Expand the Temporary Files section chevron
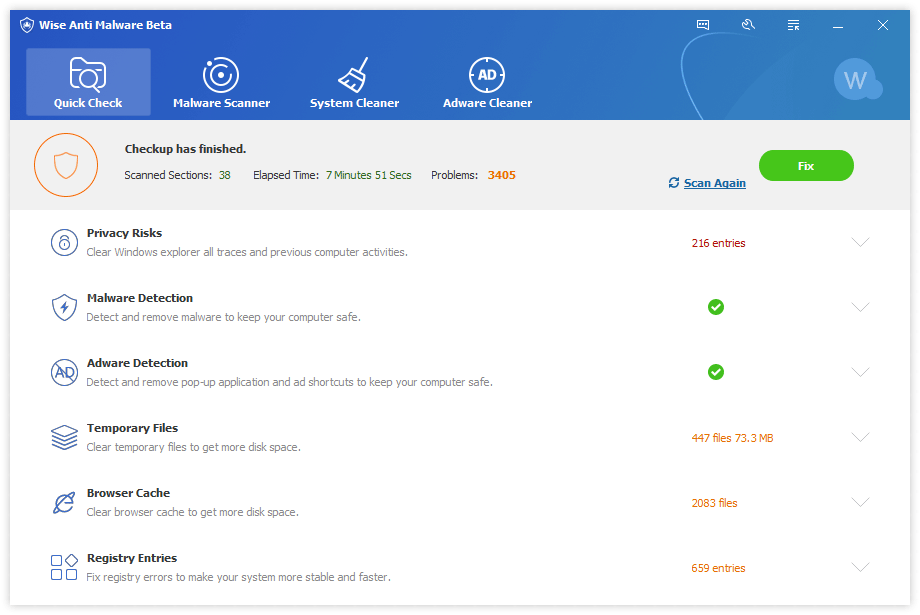 pyautogui.click(x=860, y=437)
